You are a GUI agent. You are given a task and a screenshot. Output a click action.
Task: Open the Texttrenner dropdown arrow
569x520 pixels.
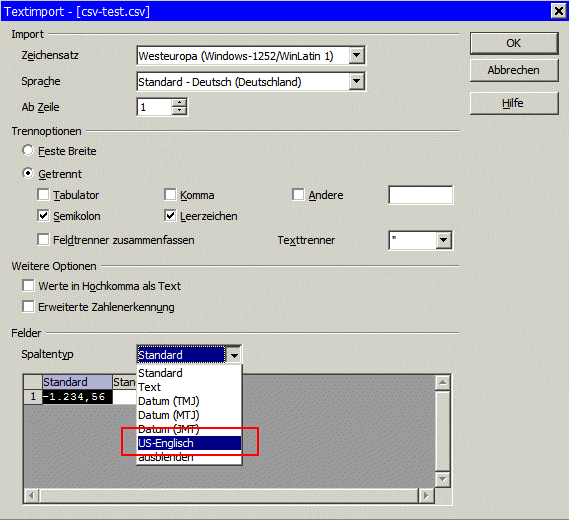tap(443, 240)
